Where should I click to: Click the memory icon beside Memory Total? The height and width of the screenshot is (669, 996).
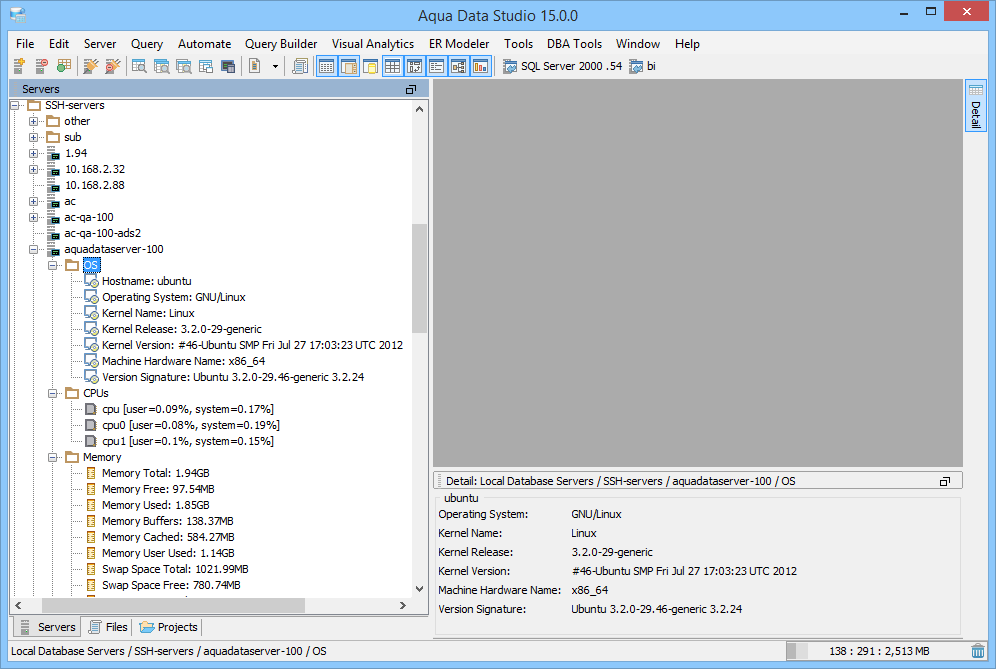pos(91,473)
